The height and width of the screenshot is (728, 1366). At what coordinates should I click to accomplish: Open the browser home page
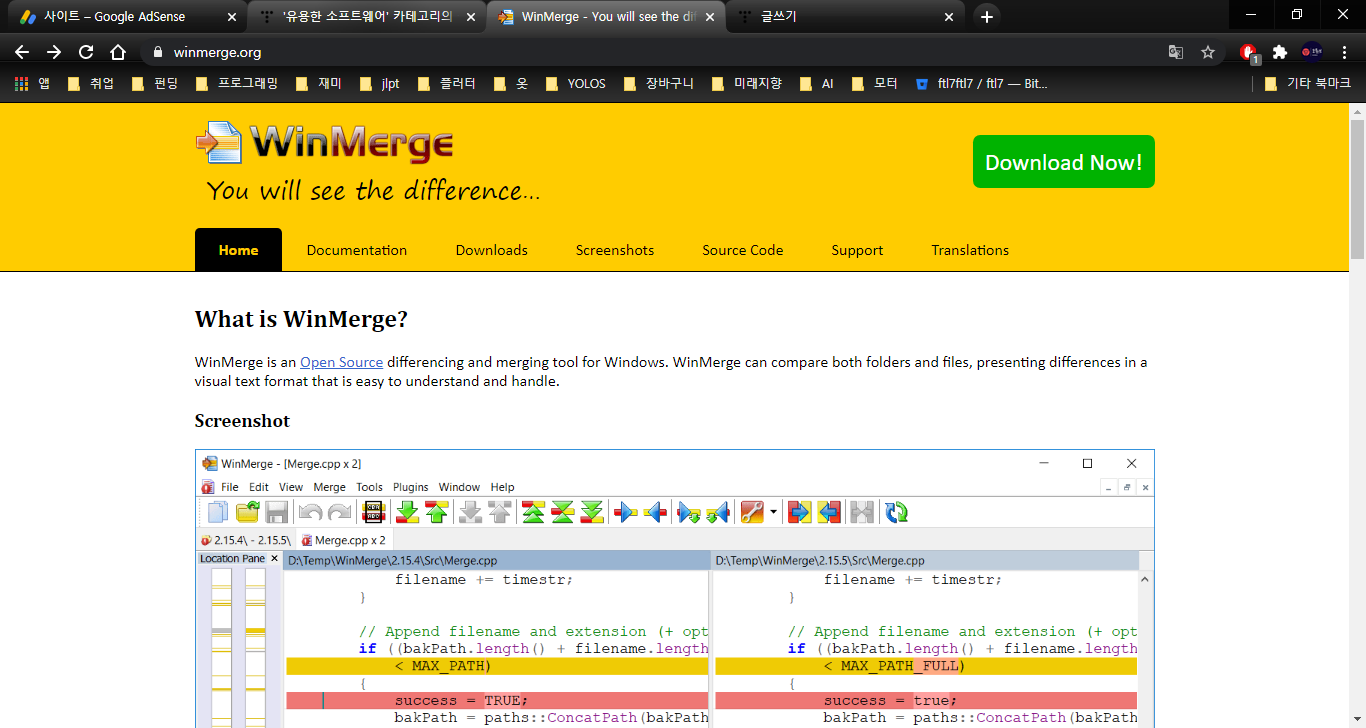[x=118, y=52]
